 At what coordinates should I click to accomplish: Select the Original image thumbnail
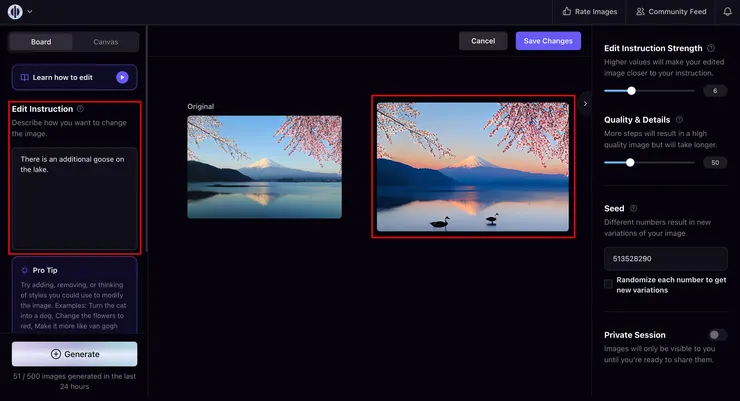264,167
